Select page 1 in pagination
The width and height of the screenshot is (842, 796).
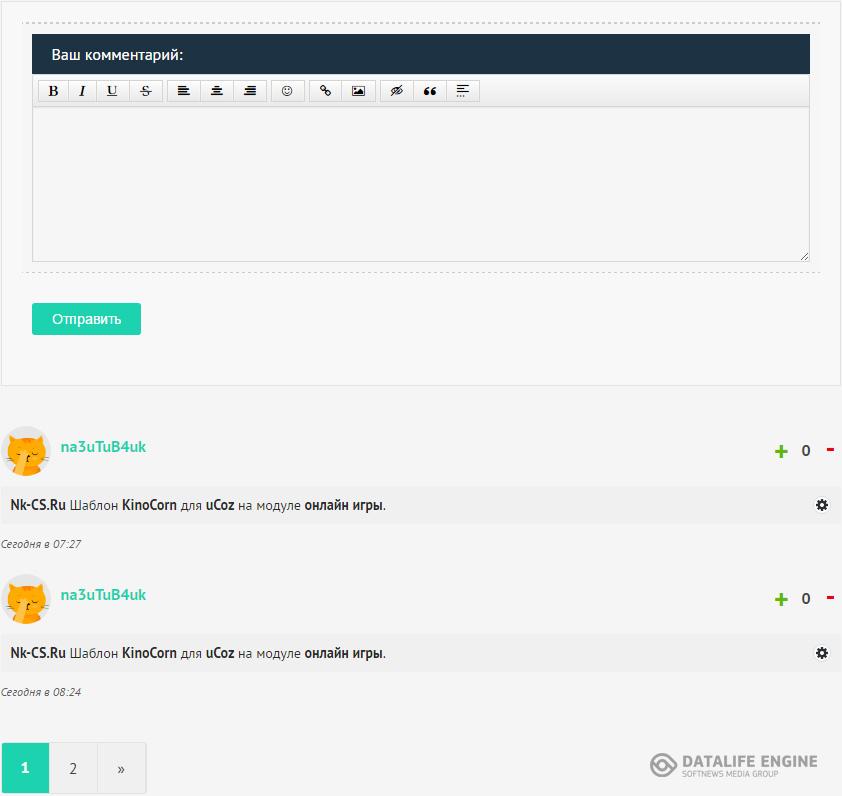25,768
